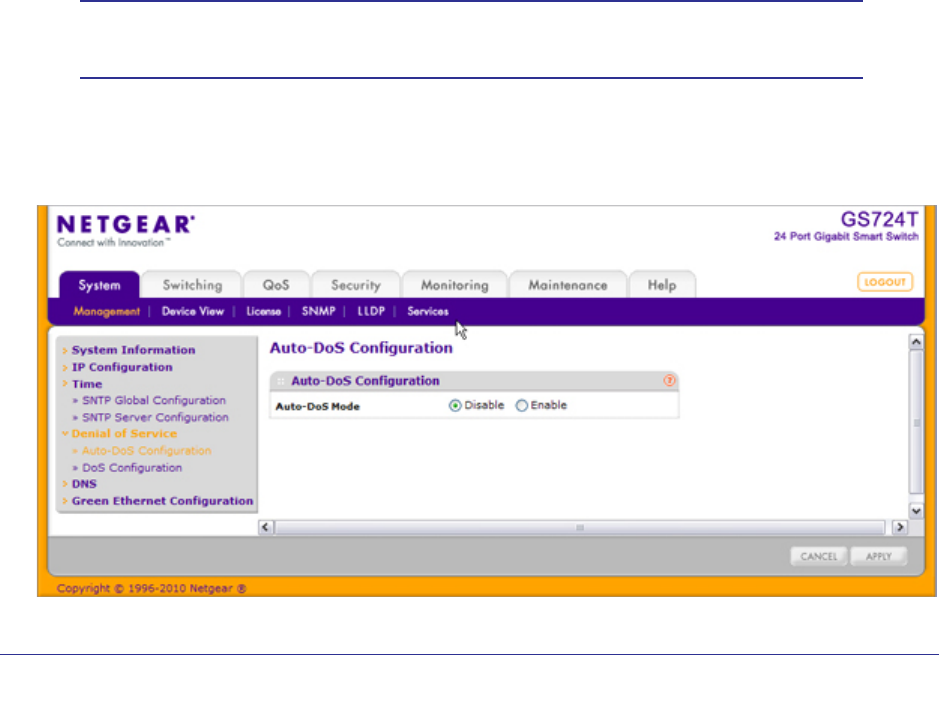Click the horizontal scrollbar track
Viewport: 939px width, 724px height.
click(x=580, y=527)
